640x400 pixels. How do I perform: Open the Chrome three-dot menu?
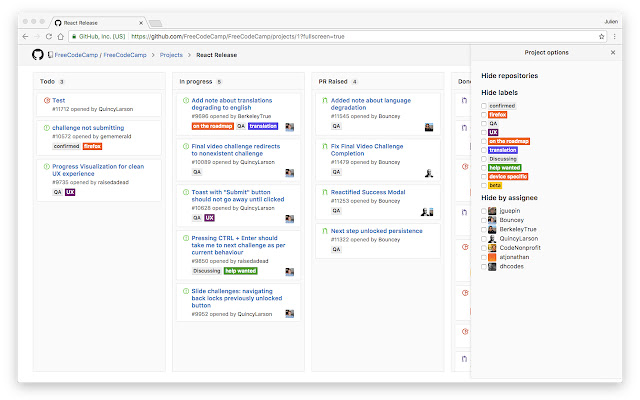pyautogui.click(x=614, y=36)
